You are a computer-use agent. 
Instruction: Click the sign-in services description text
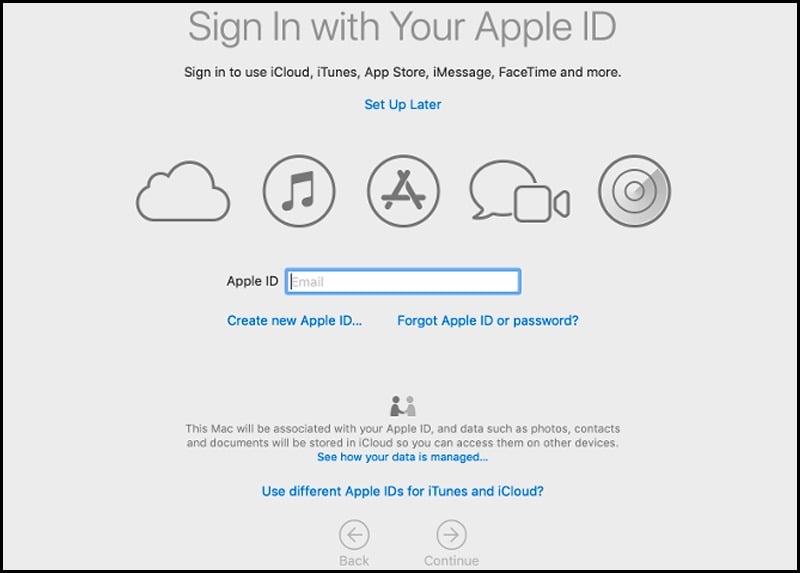403,72
